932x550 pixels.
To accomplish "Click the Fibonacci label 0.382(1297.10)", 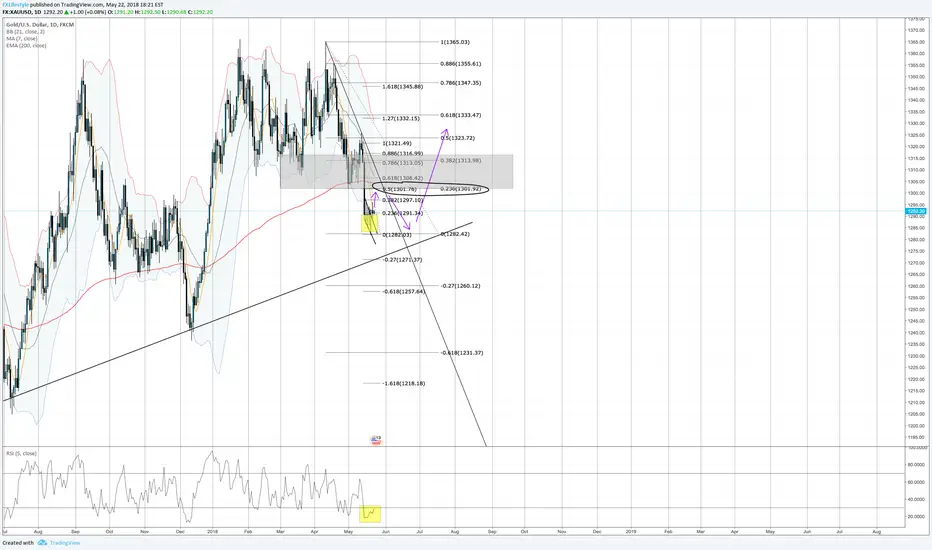I will click(x=402, y=200).
